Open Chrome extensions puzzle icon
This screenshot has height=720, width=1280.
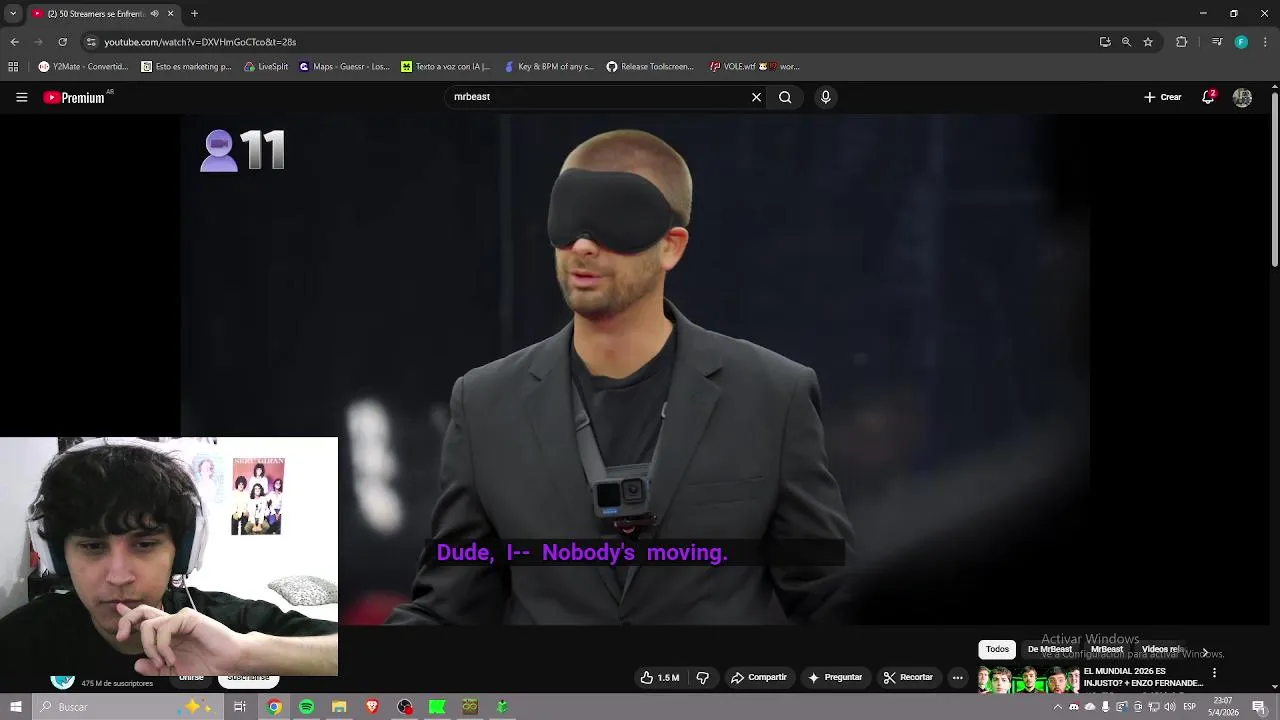pos(1181,42)
